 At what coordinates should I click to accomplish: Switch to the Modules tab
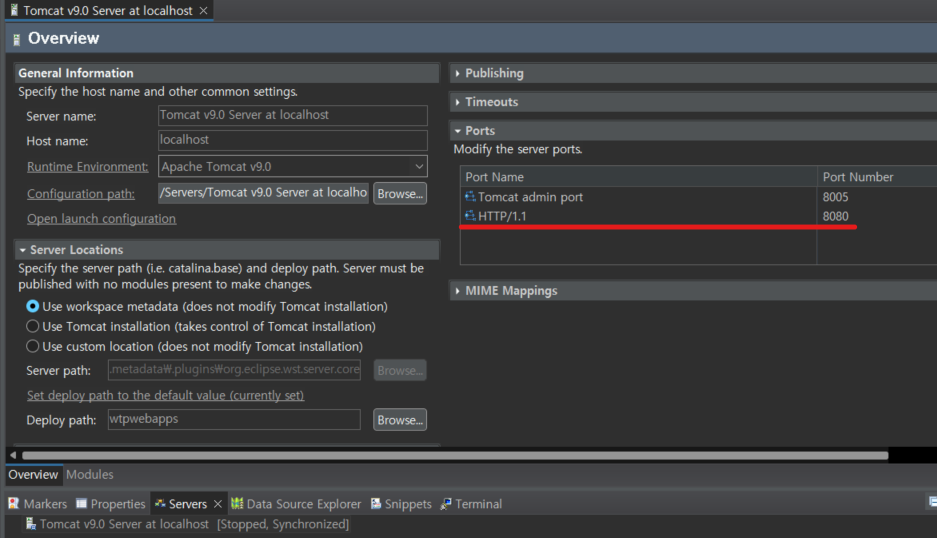coord(90,475)
